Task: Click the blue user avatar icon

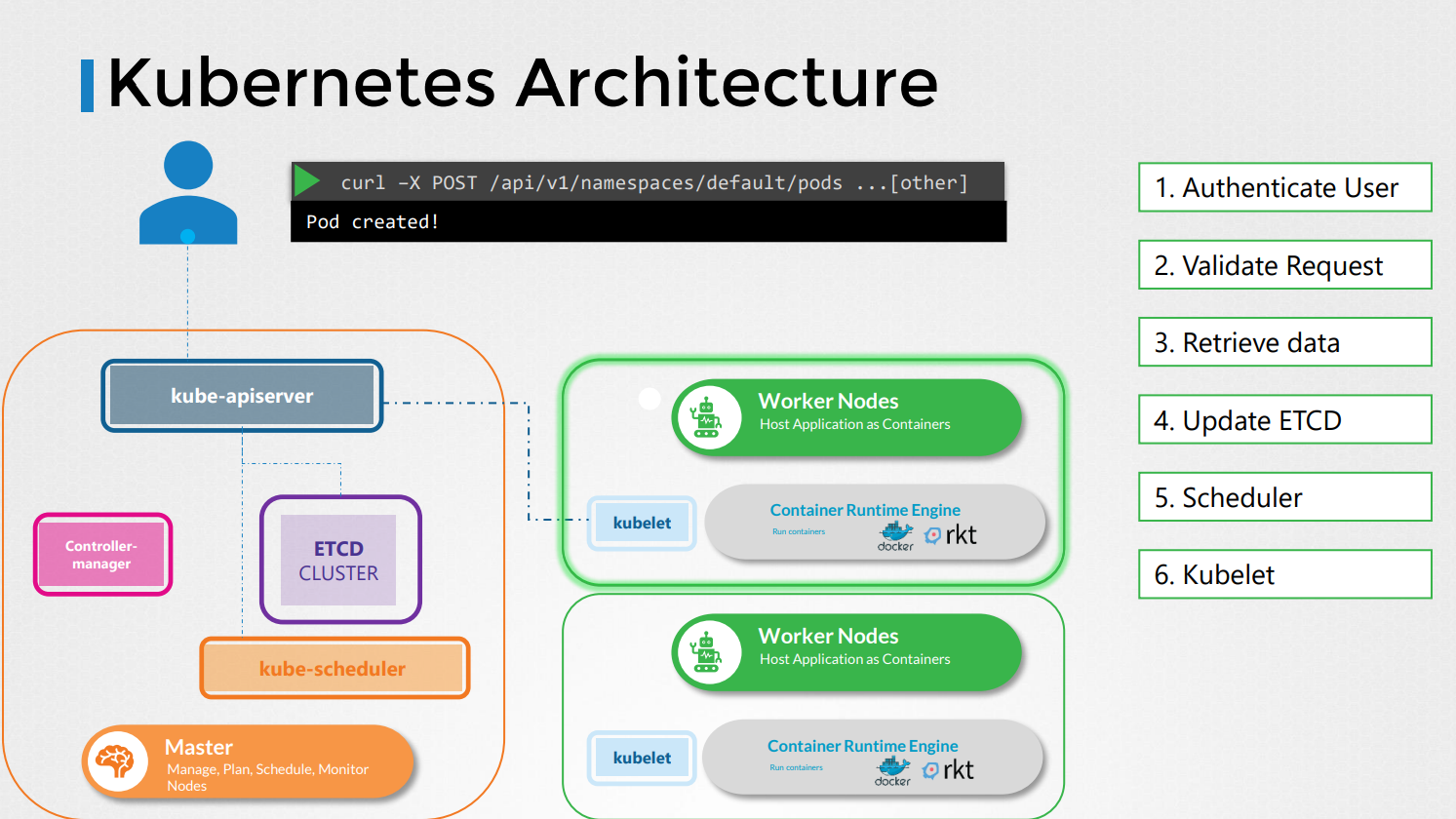Action: [x=188, y=192]
